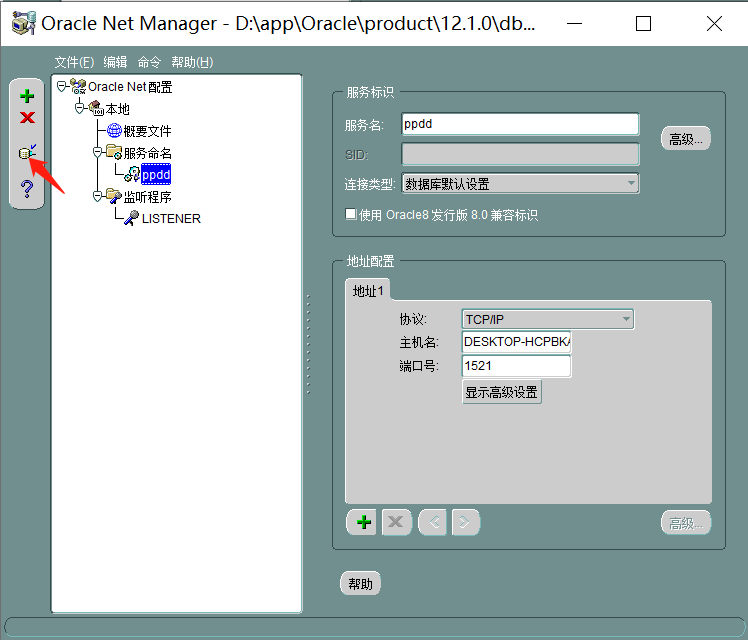Select 监听程序 label in the tree
The image size is (748, 640).
(147, 196)
